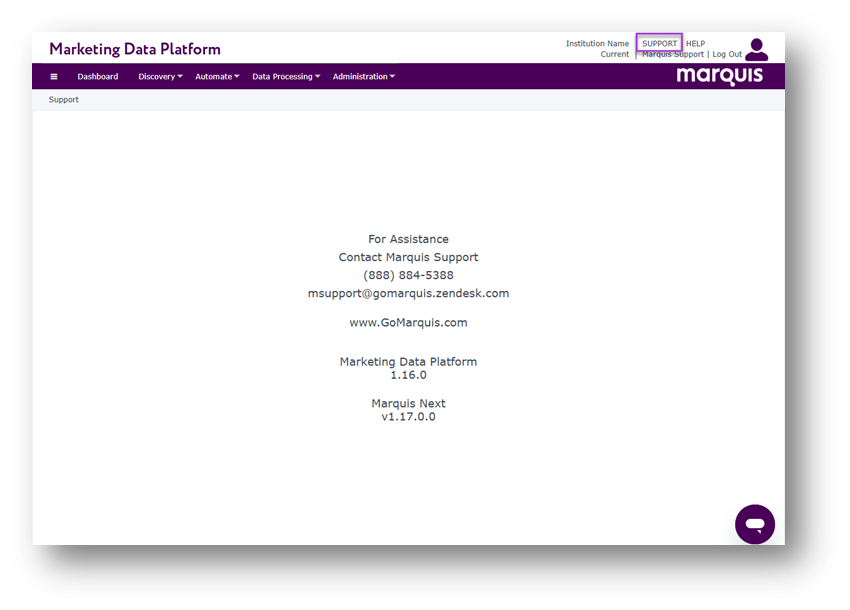The image size is (850, 610).
Task: Open the user profile avatar icon
Action: coord(756,50)
